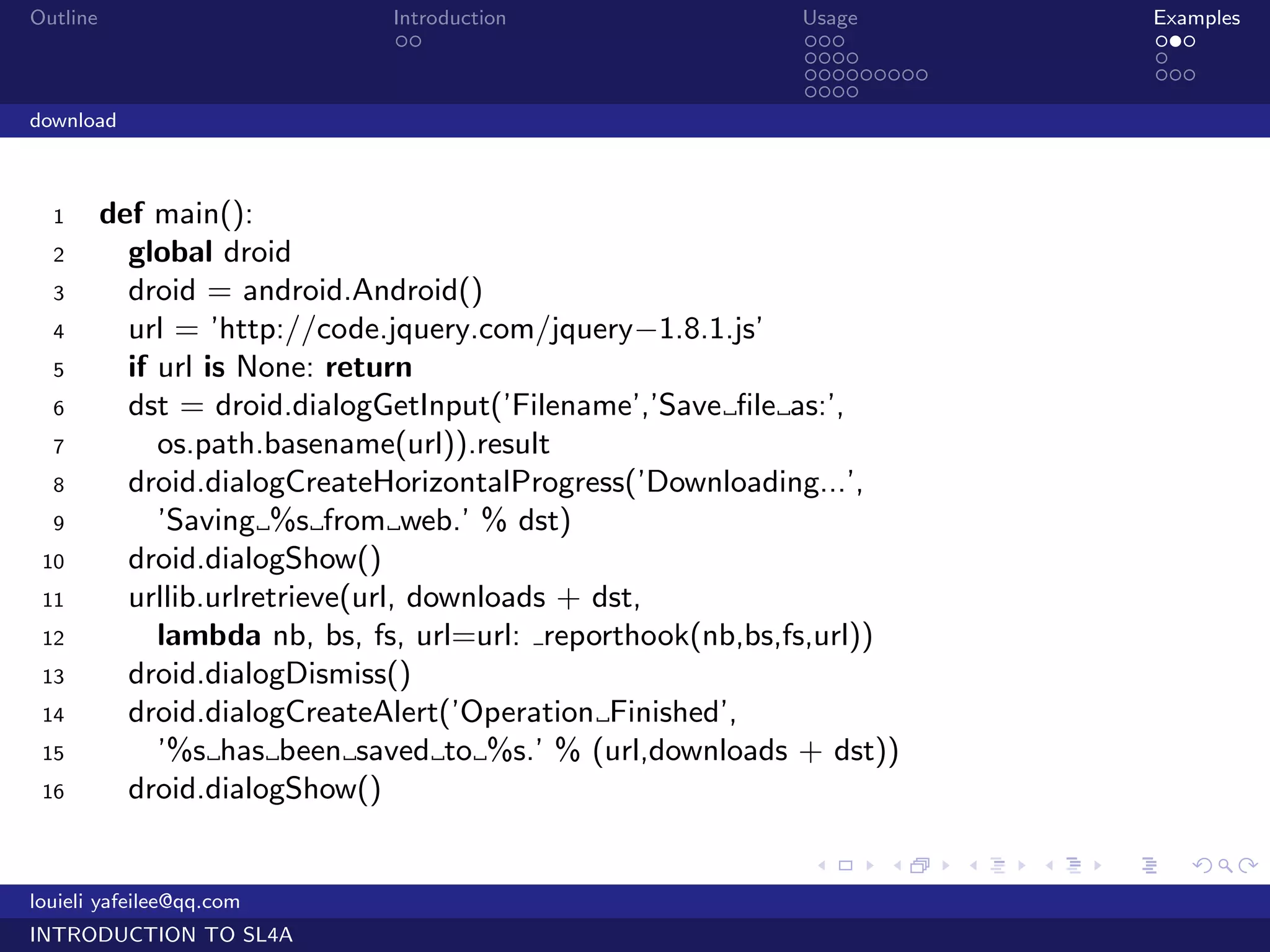
Task: Select first dot in Examples' bottom row
Action: (1162, 75)
